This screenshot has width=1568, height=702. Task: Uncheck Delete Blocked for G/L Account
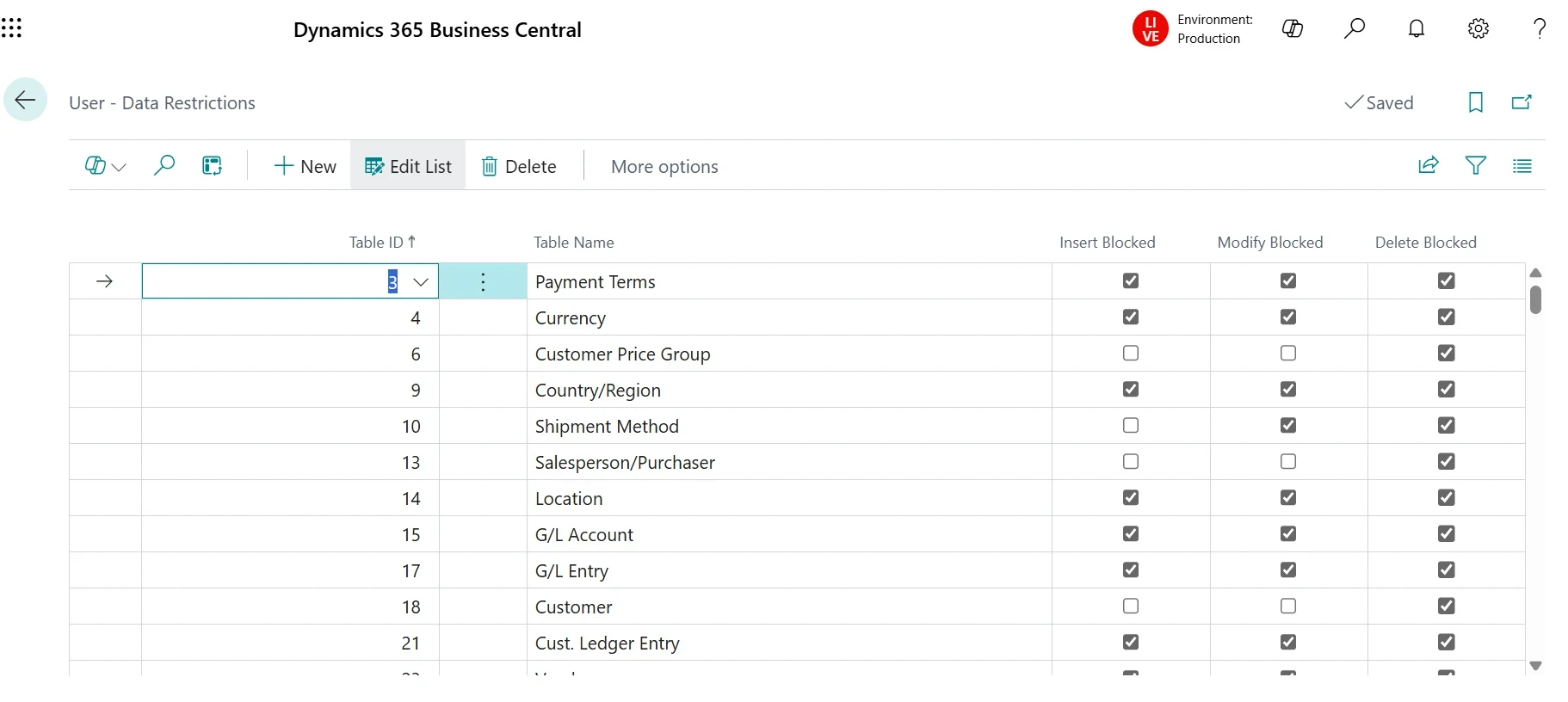point(1447,533)
